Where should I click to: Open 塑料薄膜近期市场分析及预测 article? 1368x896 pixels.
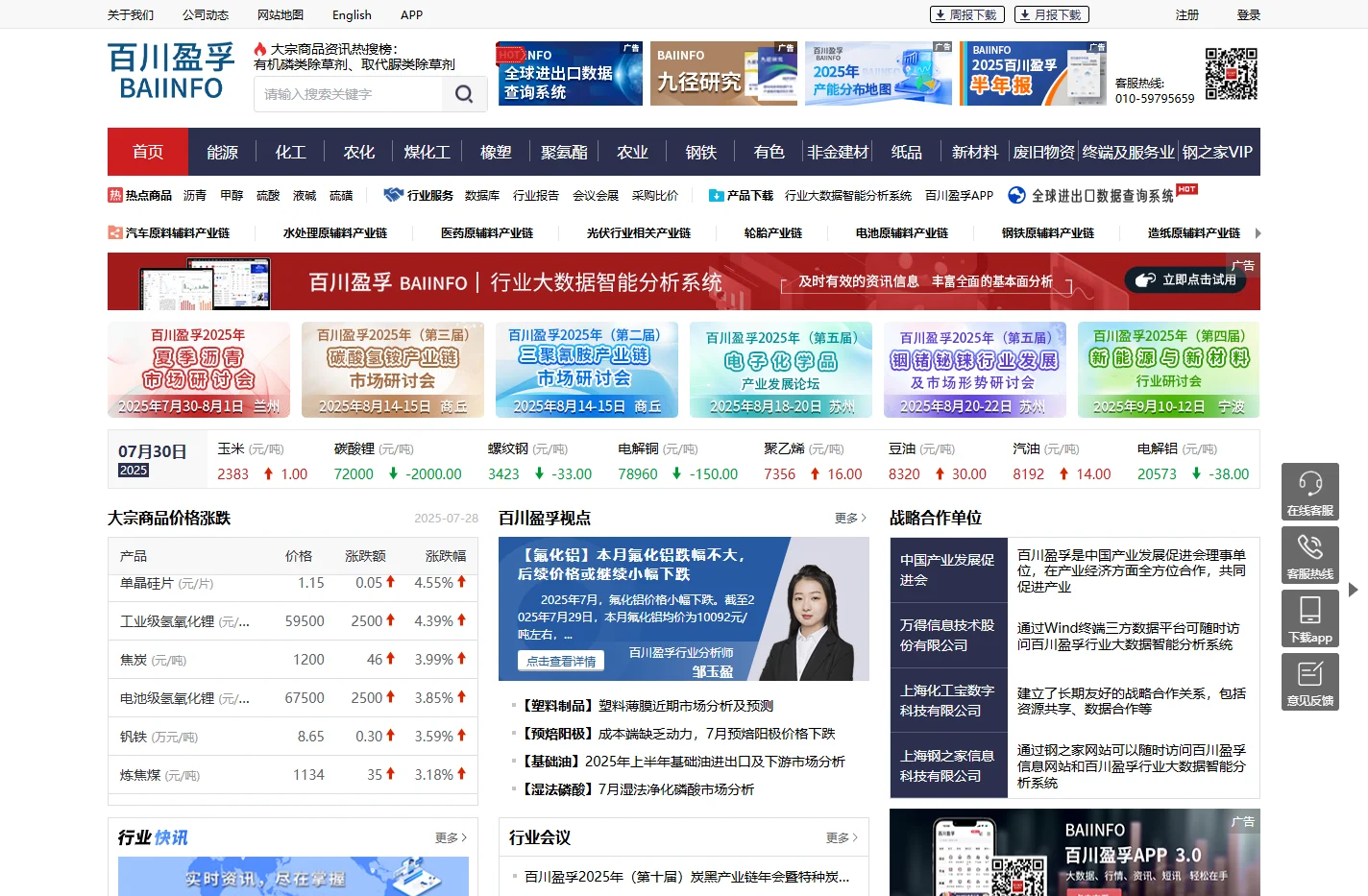(x=647, y=706)
